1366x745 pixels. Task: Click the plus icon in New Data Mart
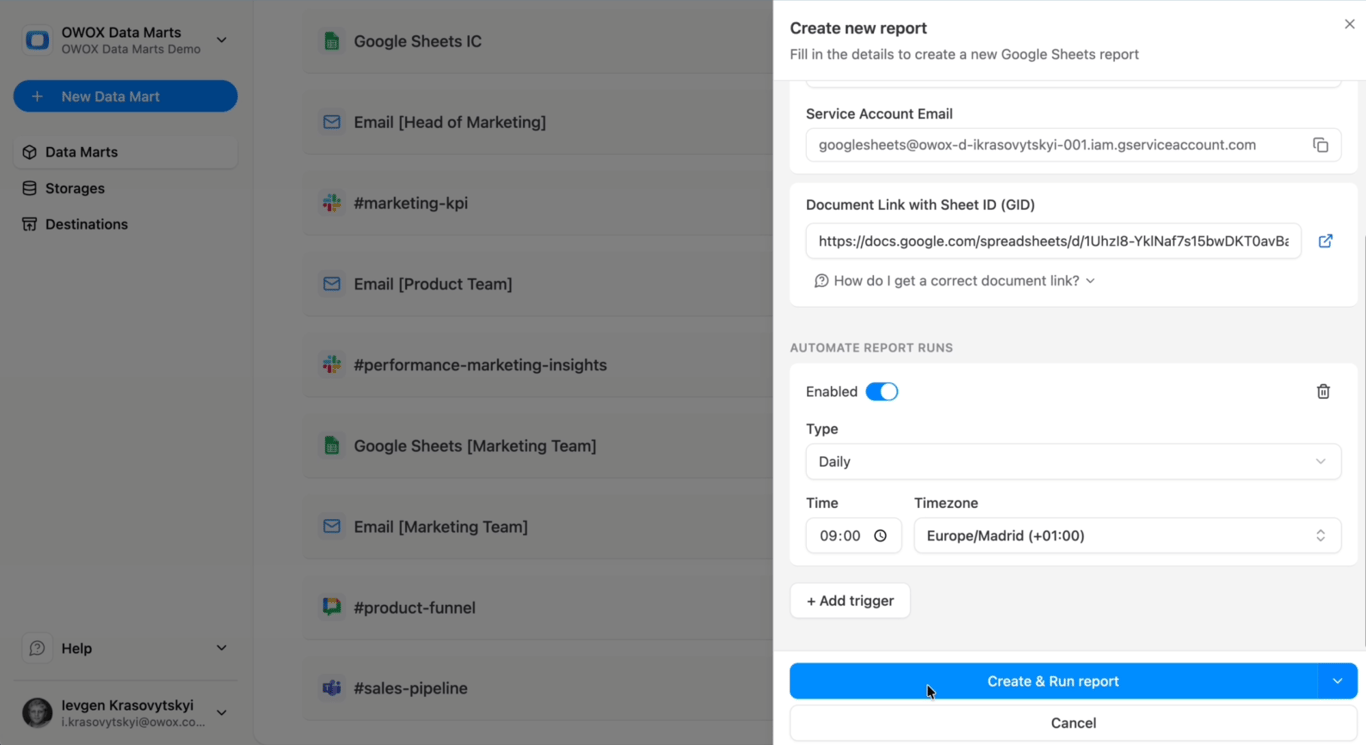click(37, 96)
